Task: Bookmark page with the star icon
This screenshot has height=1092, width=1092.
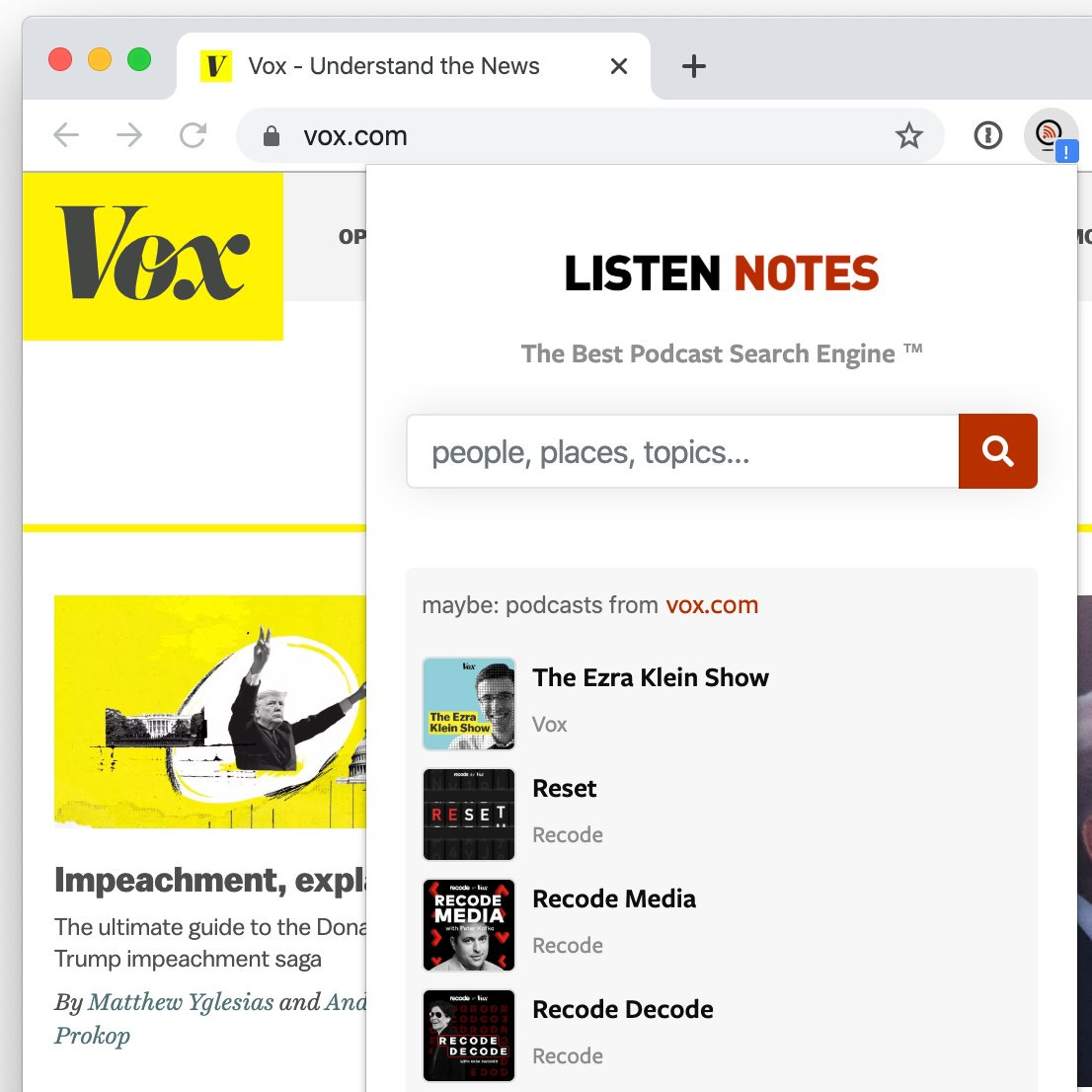Action: (x=908, y=135)
